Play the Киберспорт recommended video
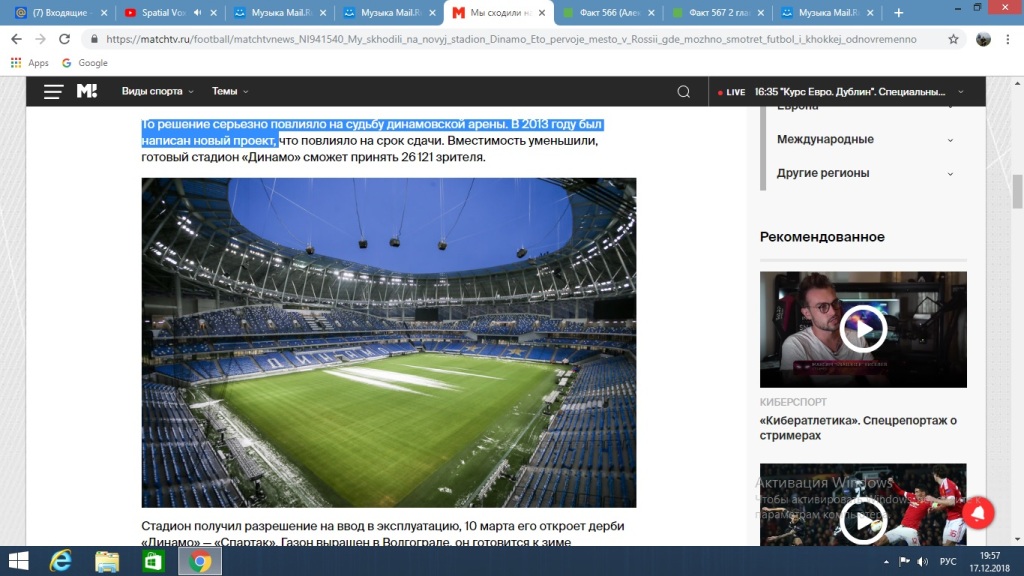Screen dimensions: 1024x576 (863, 329)
